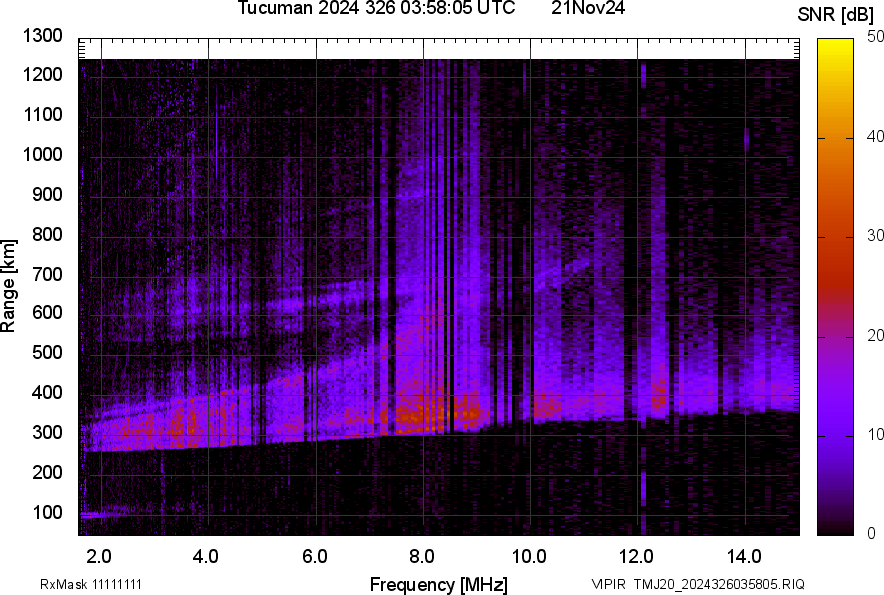Click the range tick label '200'
884x595 pixels.
point(47,472)
